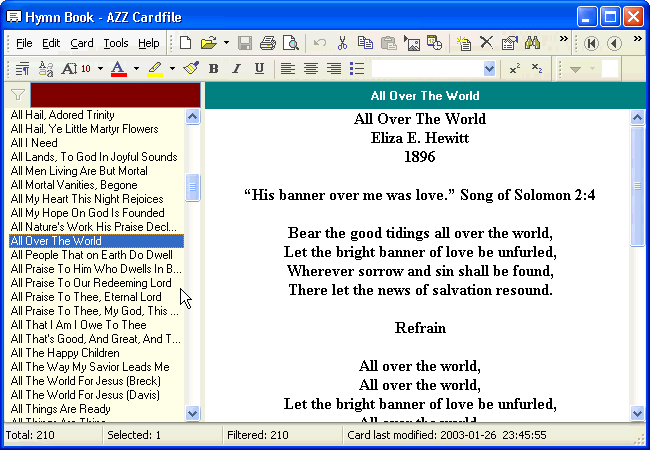Viewport: 650px width, 450px height.
Task: Delete the card with the X icon
Action: pyautogui.click(x=486, y=43)
